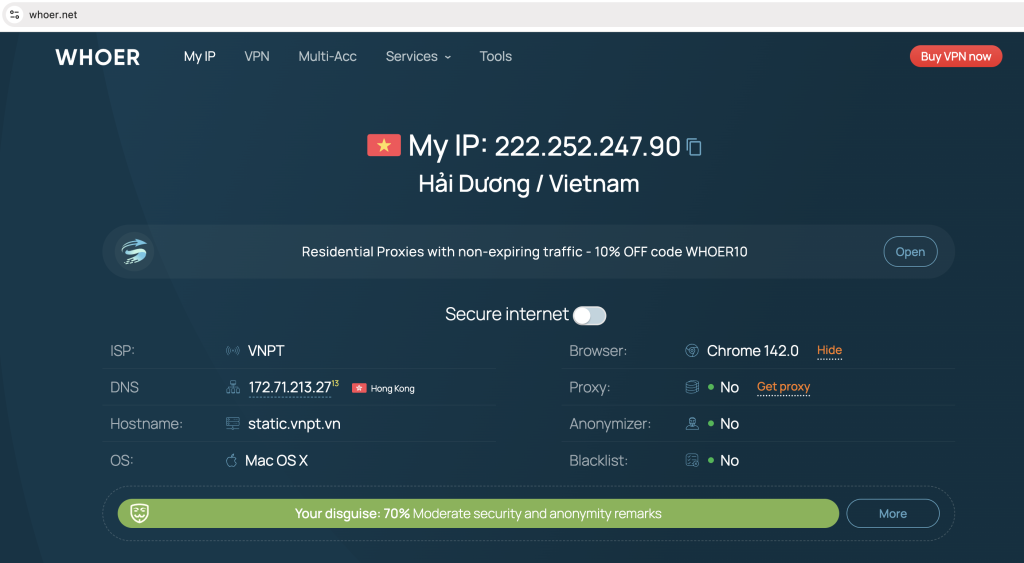Click the Blacklist row icon
This screenshot has width=1024, height=563.
click(x=691, y=461)
